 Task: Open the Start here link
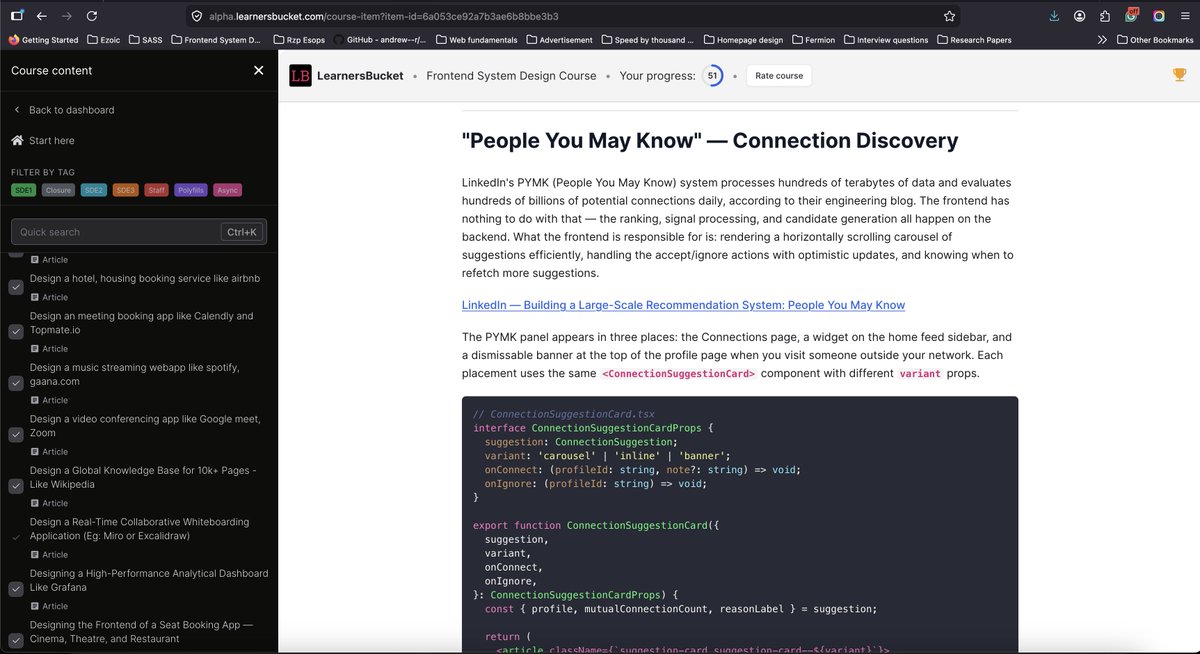pos(52,141)
